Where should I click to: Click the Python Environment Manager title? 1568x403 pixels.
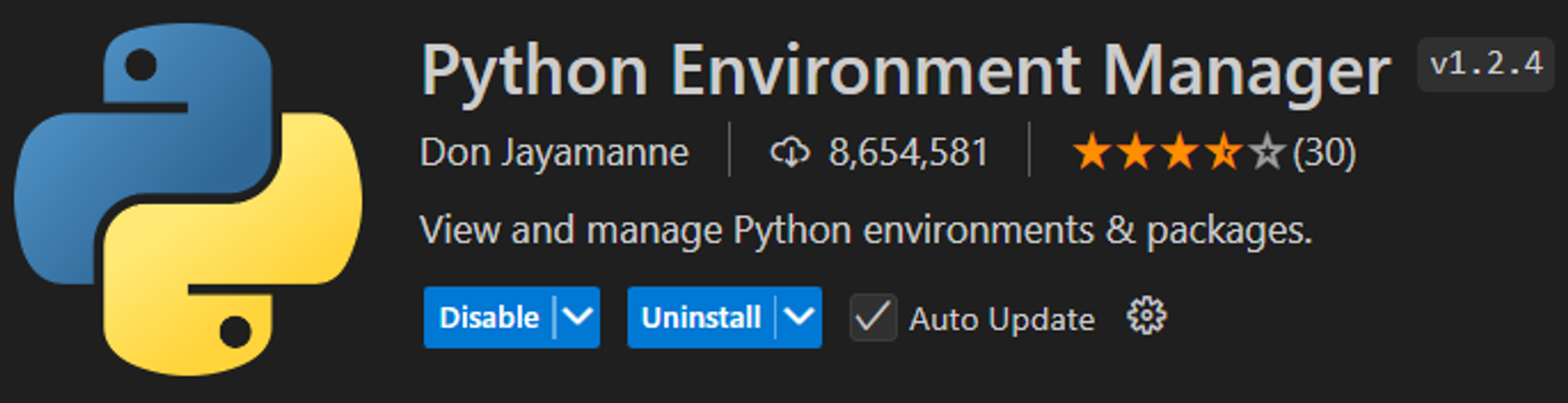(x=906, y=72)
